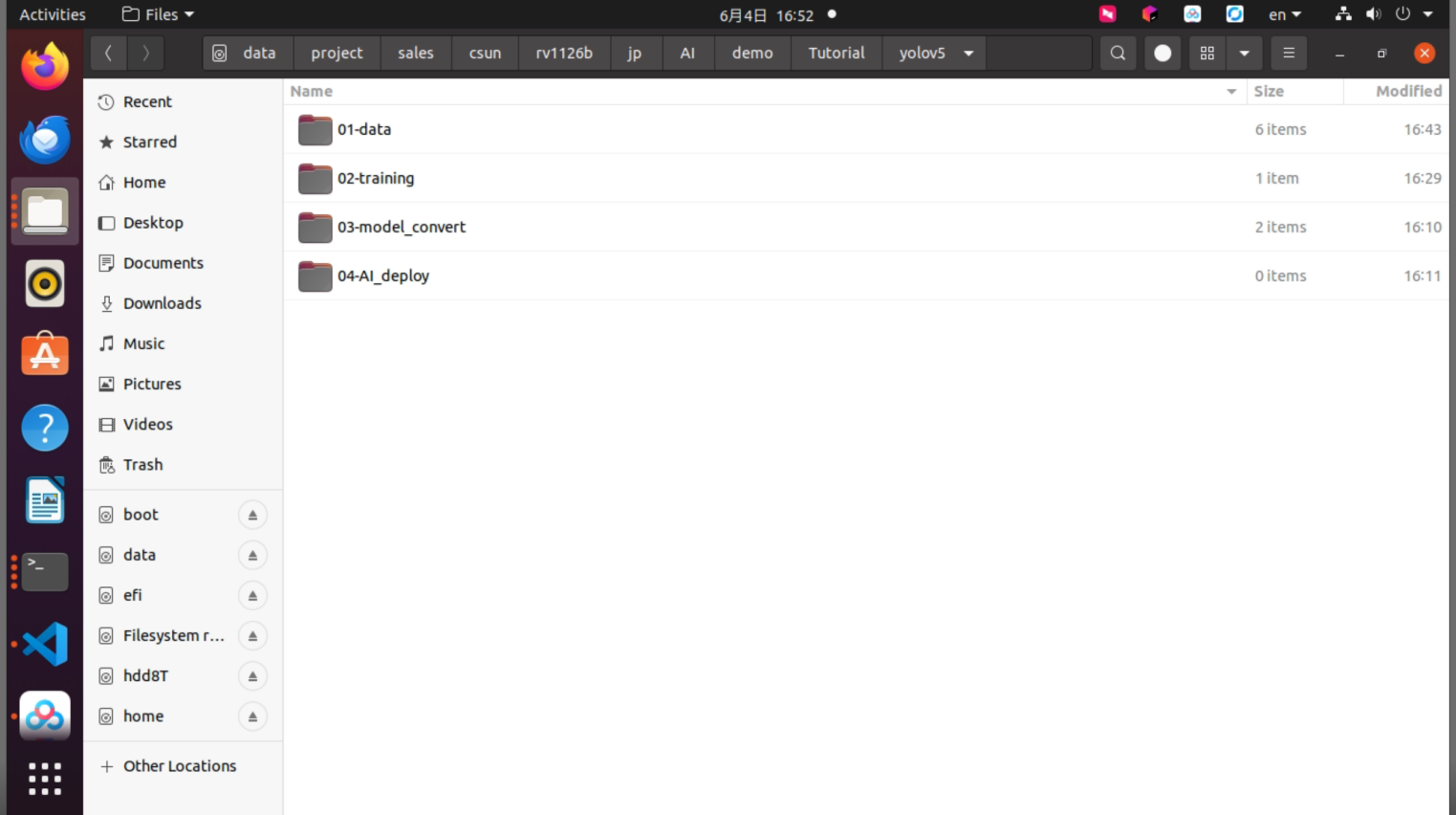Jump to the Tutorial path segment
This screenshot has width=1456, height=815.
click(837, 54)
